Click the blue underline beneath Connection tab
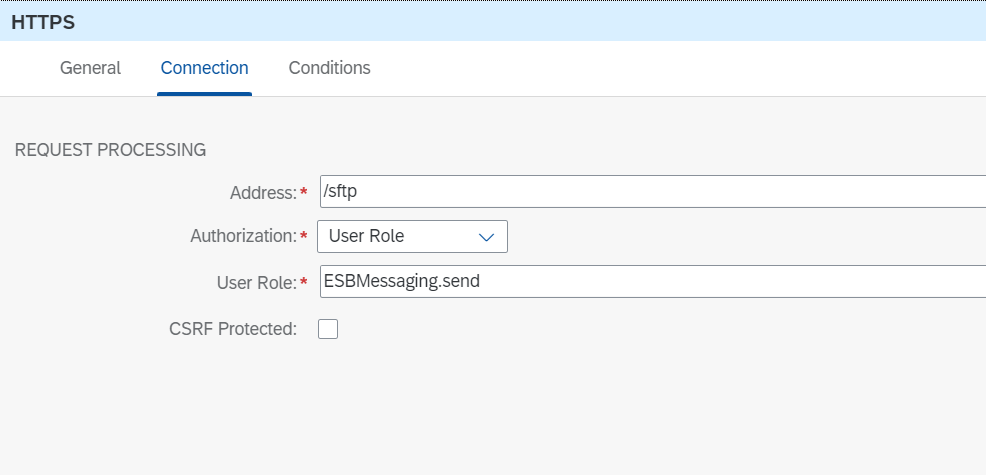The image size is (986, 475). 204,94
